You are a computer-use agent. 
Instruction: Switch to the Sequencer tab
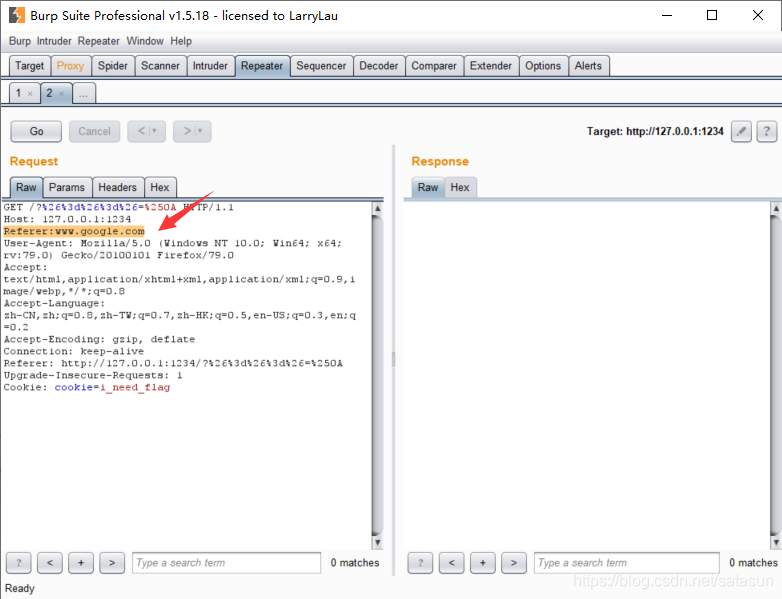[x=321, y=66]
